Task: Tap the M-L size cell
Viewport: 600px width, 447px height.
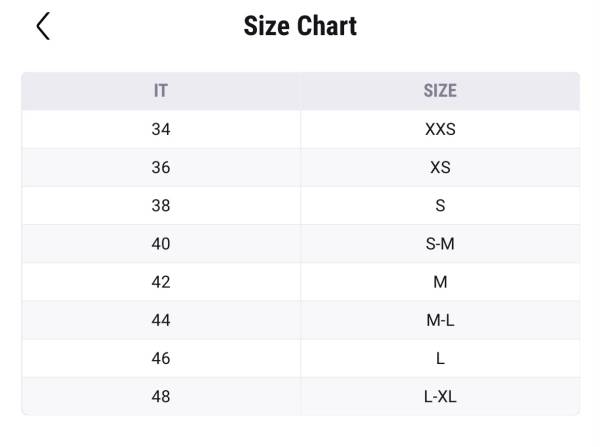Action: (440, 320)
